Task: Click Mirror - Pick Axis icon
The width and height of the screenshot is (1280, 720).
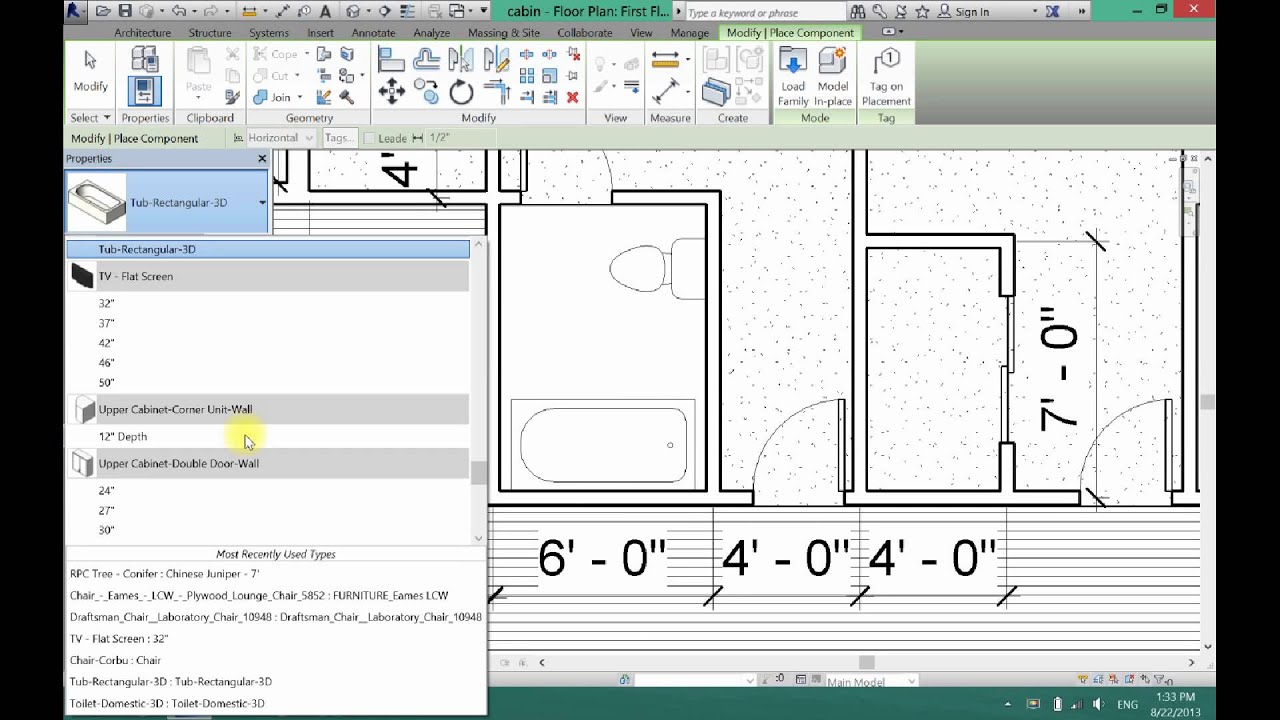Action: (x=461, y=60)
